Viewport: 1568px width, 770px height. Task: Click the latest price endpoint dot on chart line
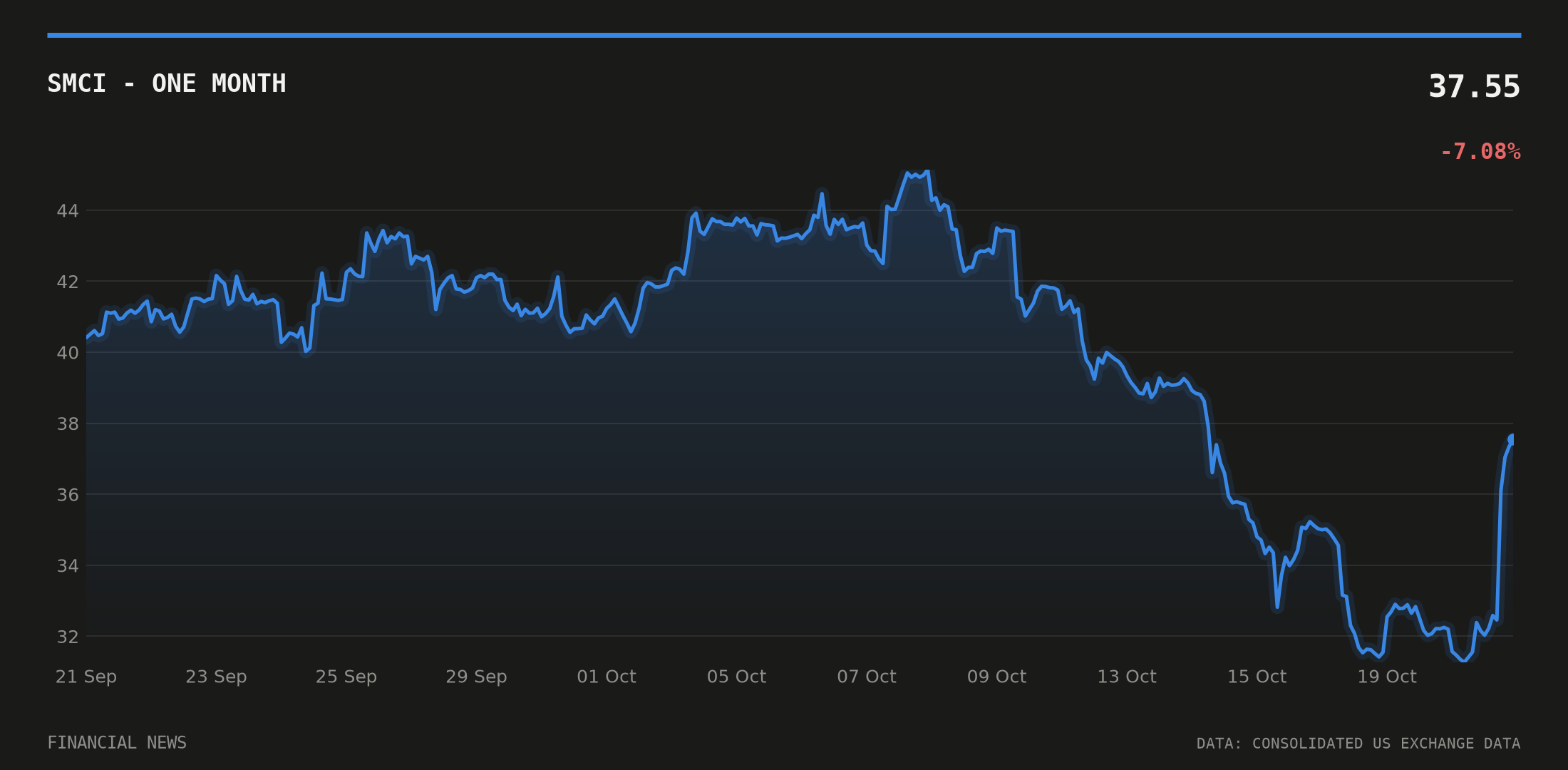point(1512,439)
